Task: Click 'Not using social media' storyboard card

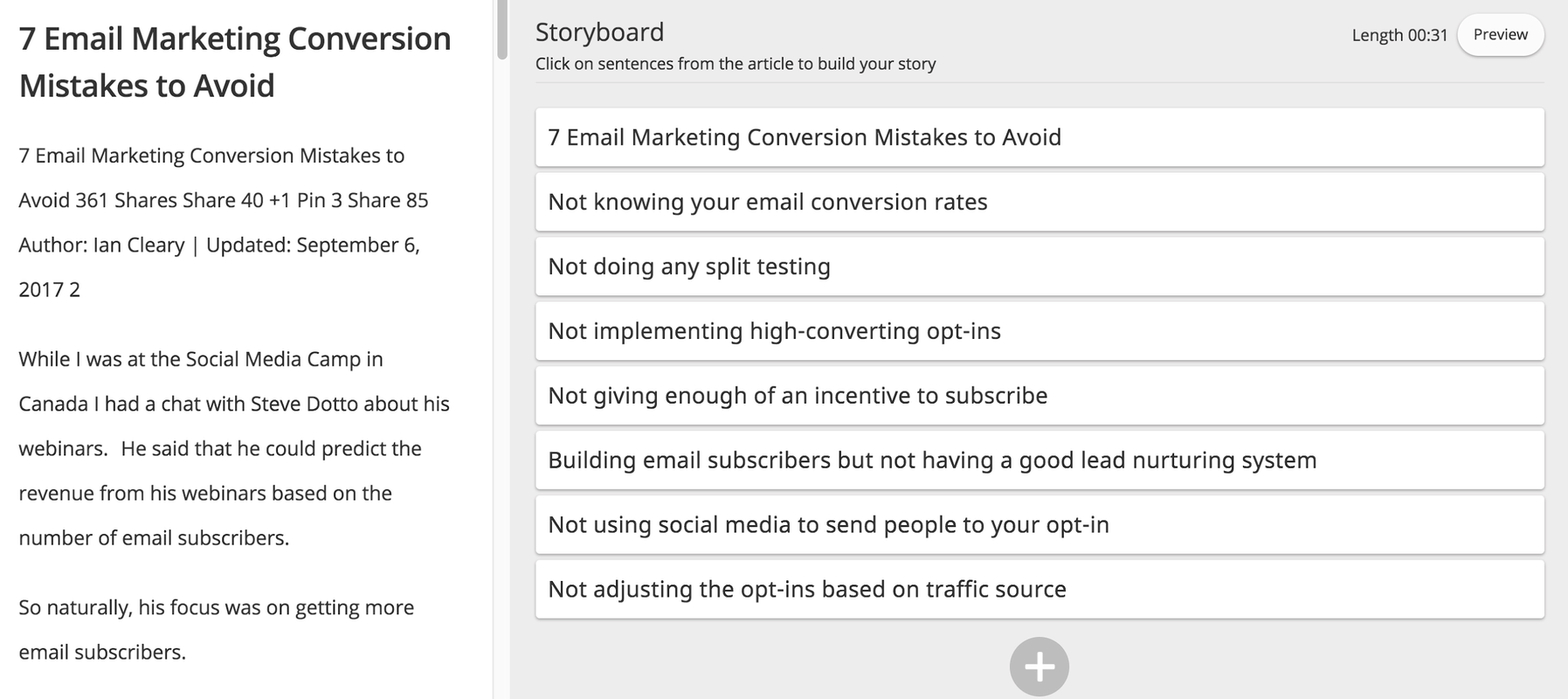Action: click(1039, 525)
